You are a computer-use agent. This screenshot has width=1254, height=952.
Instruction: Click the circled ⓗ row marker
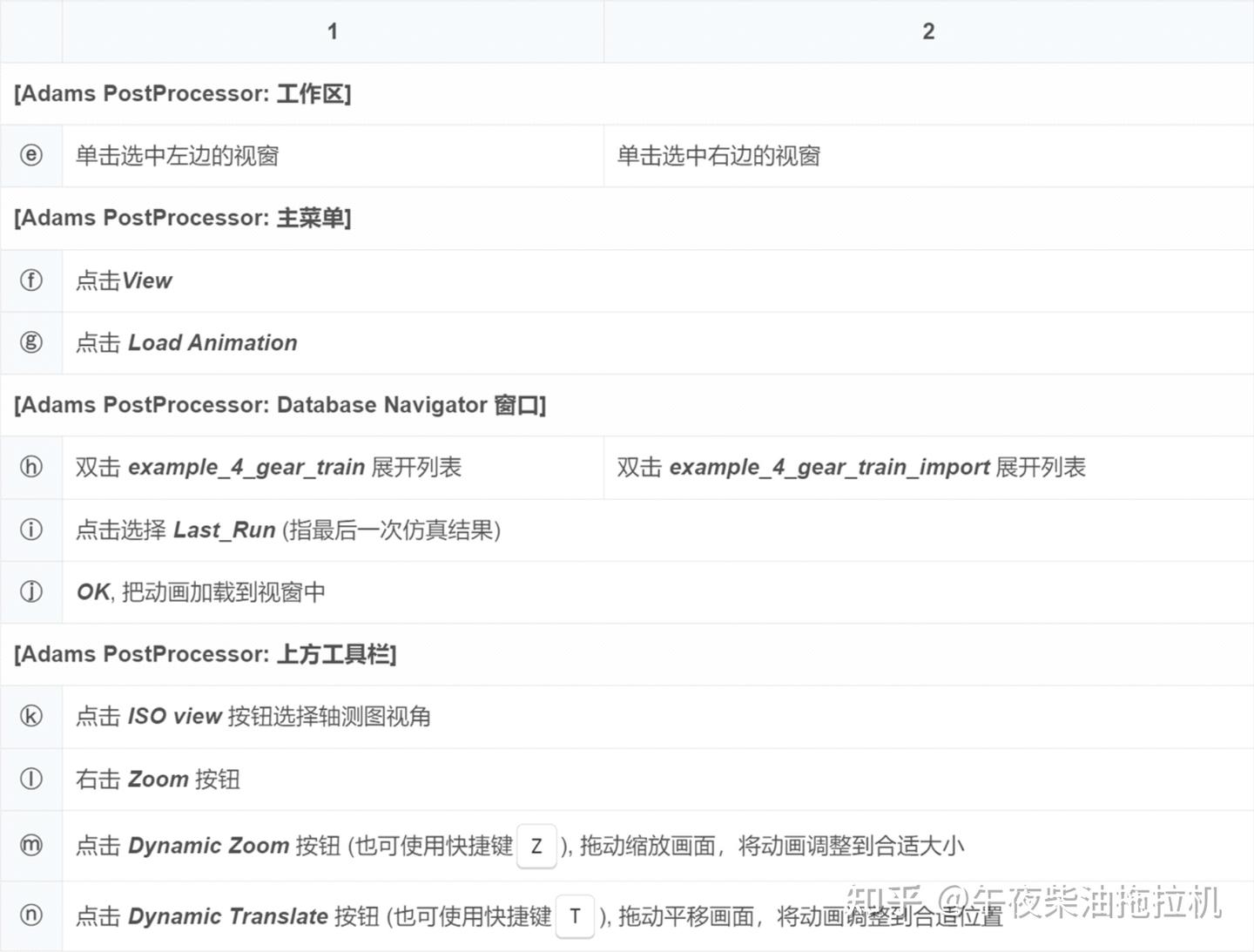(31, 468)
